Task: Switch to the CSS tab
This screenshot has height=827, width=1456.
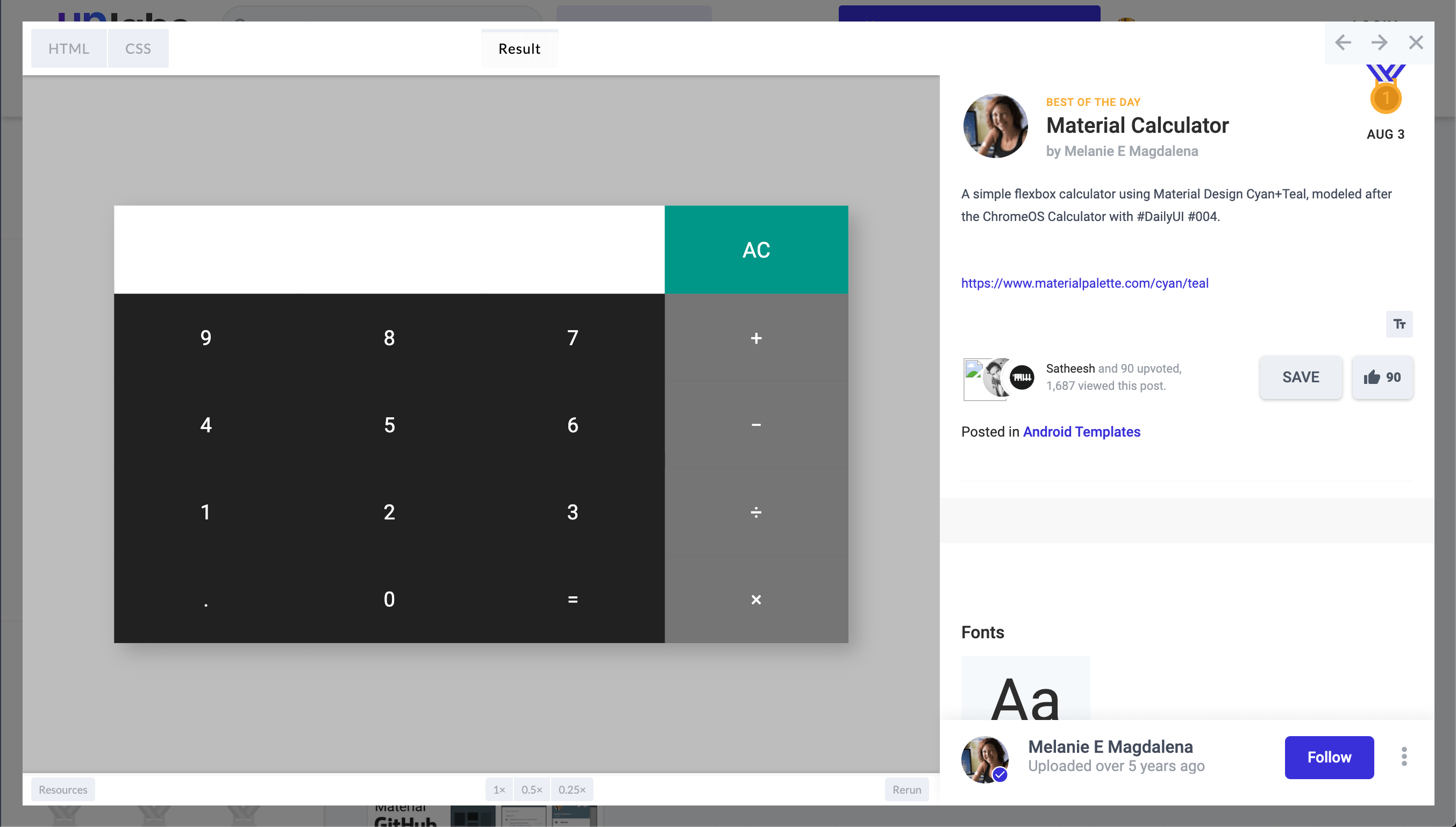Action: (138, 48)
